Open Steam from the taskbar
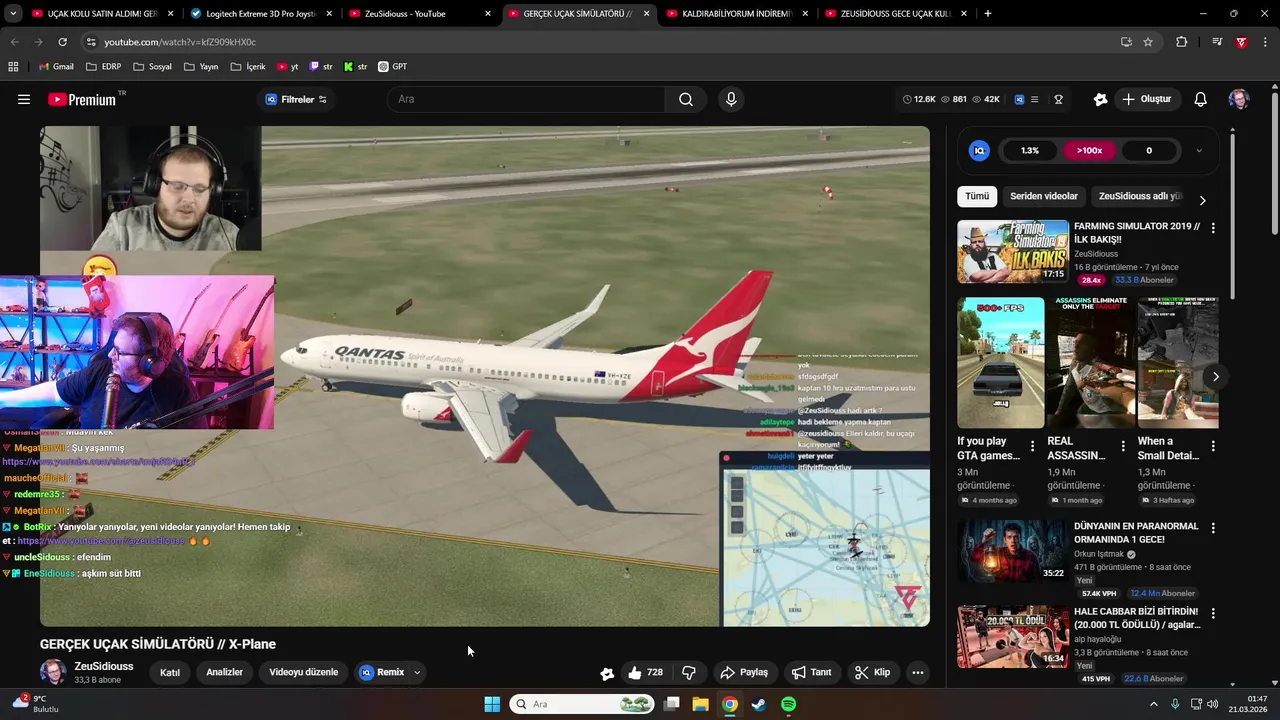This screenshot has height=720, width=1280. click(759, 704)
